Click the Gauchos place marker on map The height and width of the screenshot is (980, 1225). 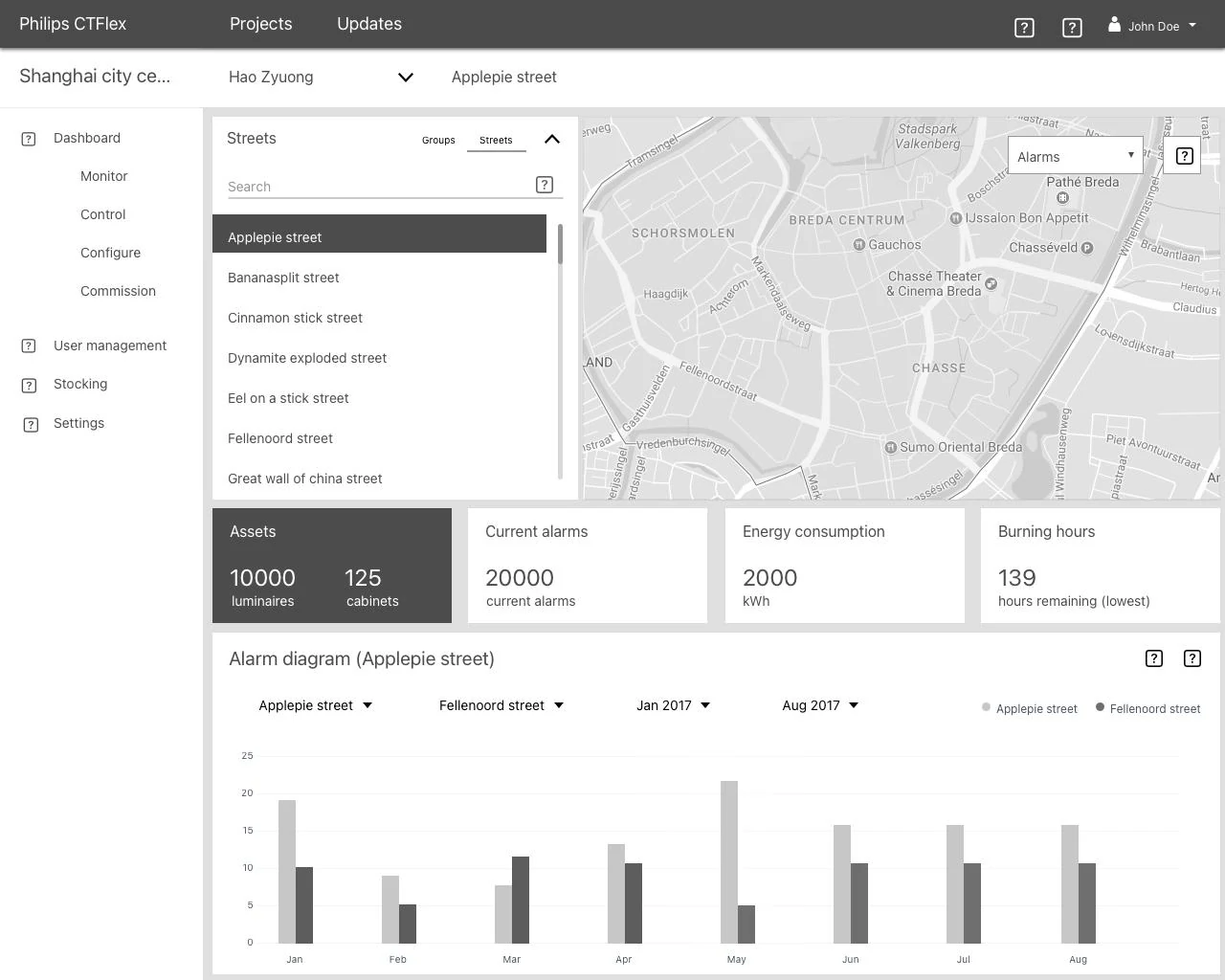click(859, 245)
